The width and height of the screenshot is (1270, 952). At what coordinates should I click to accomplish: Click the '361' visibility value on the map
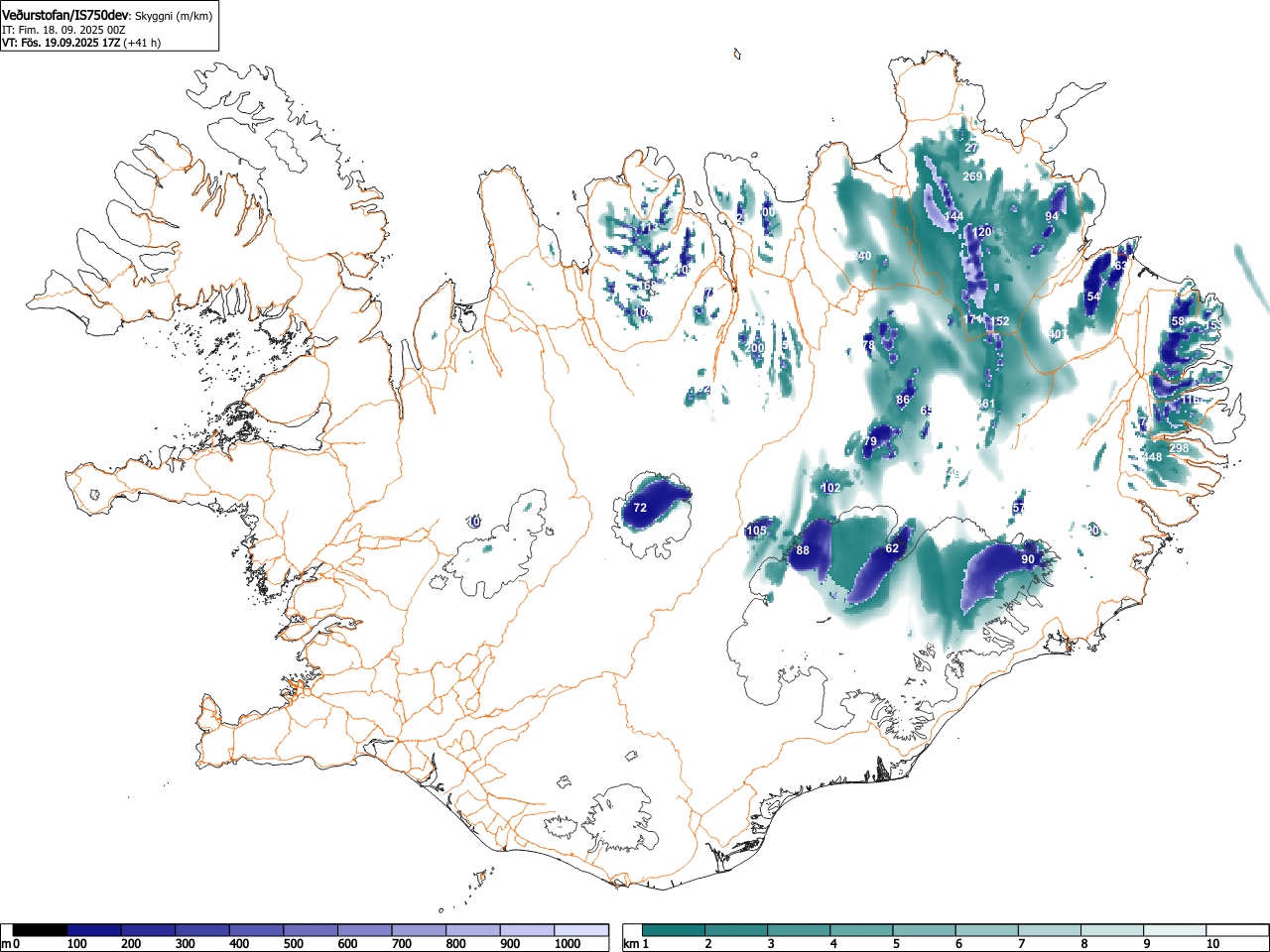click(985, 404)
